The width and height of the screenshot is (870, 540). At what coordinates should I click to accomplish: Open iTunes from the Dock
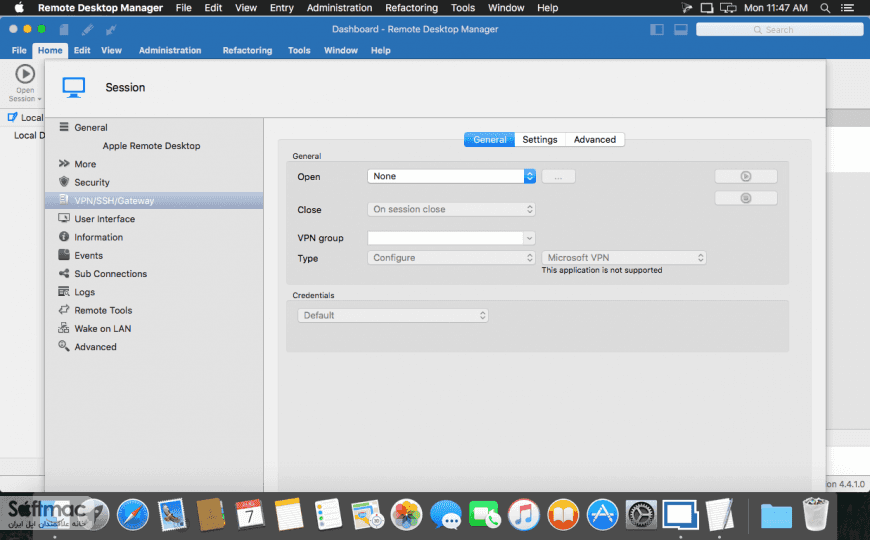tap(524, 514)
